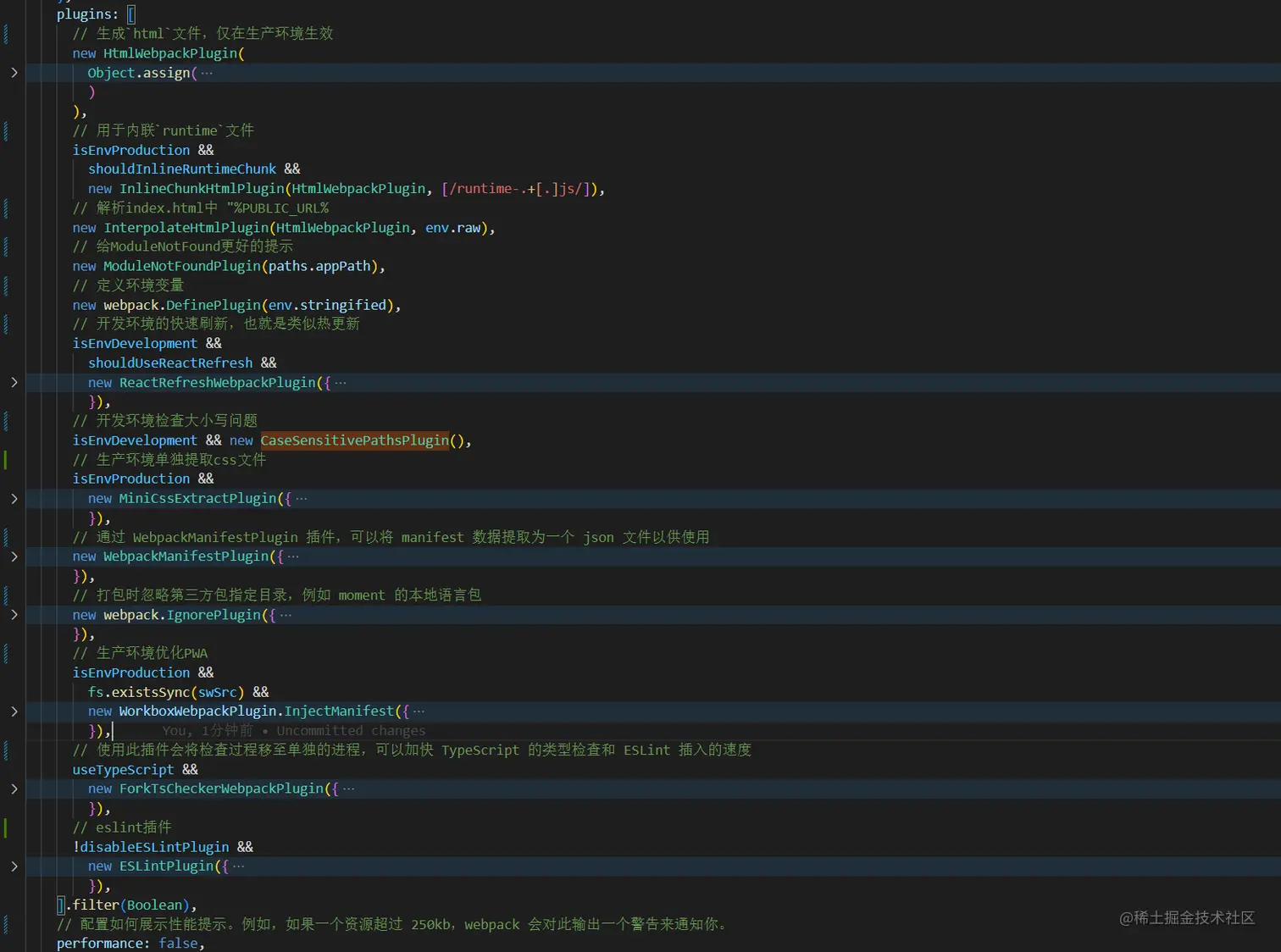Click the performance: false line
Screen dimensions: 1281x952
(130, 944)
